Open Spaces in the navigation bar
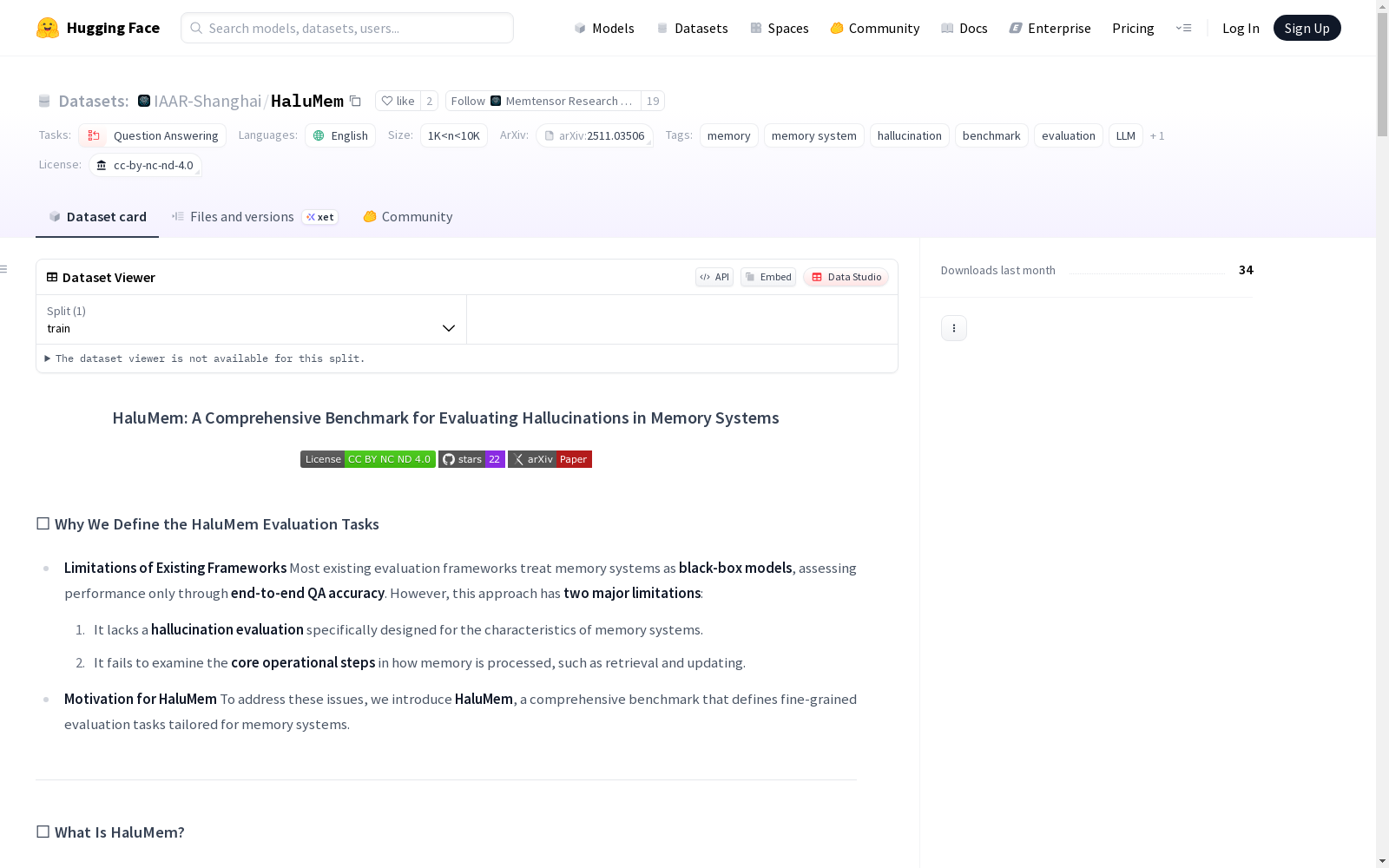This screenshot has height=868, width=1389. click(780, 28)
